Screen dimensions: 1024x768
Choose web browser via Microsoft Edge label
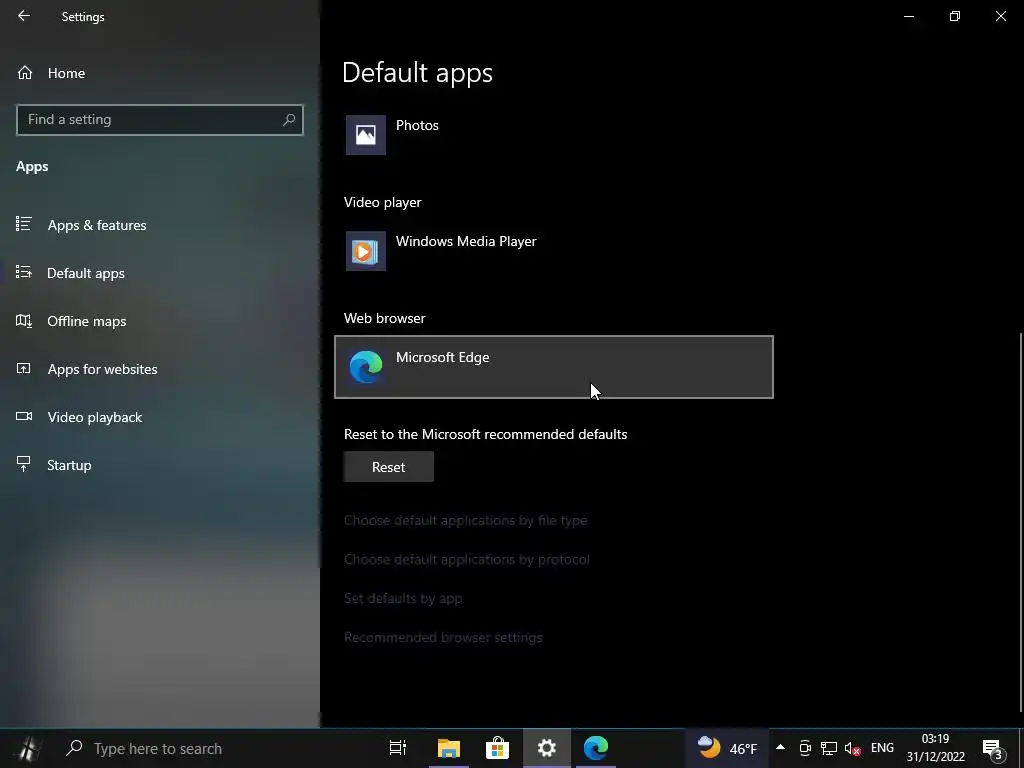(x=443, y=357)
